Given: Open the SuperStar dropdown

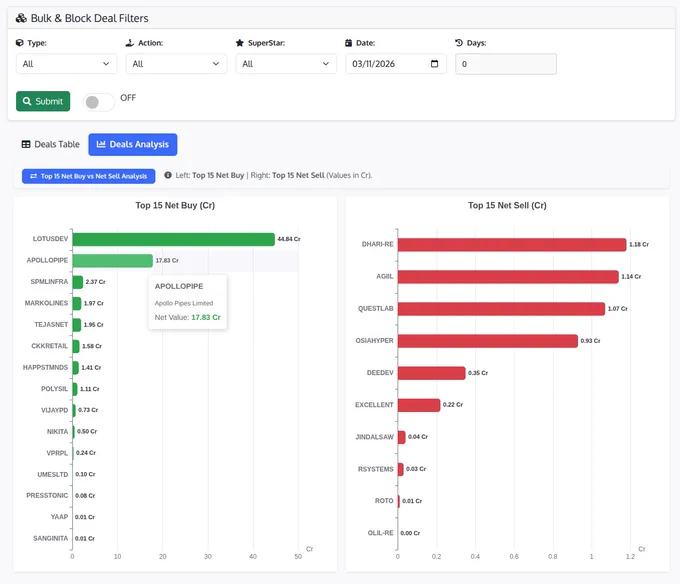Looking at the screenshot, I should (286, 64).
